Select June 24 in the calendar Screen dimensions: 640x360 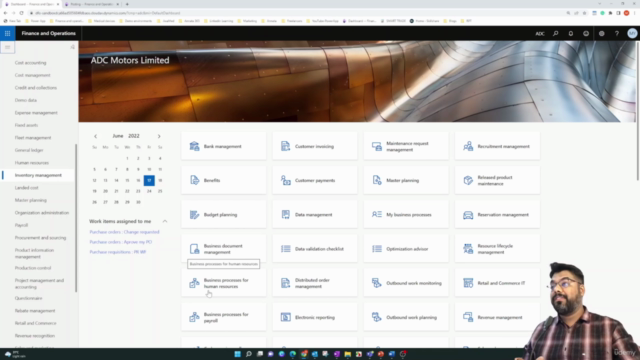(x=149, y=191)
